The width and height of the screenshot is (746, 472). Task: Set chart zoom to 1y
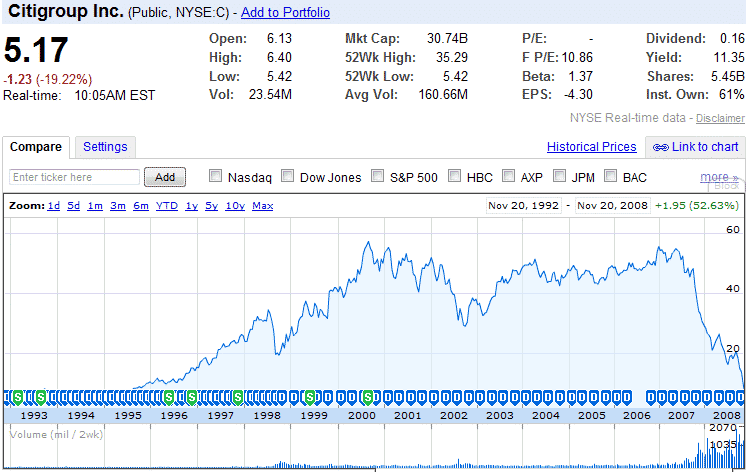pos(191,206)
